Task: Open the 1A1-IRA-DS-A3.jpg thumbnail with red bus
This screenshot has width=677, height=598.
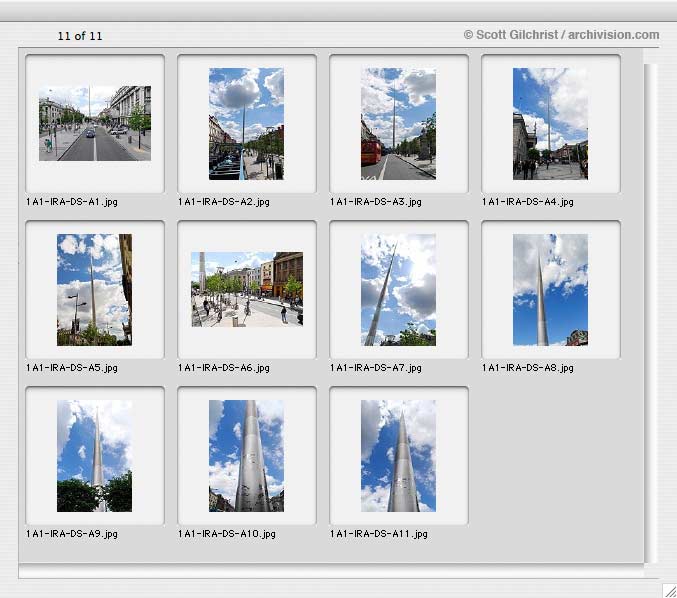Action: pyautogui.click(x=399, y=123)
